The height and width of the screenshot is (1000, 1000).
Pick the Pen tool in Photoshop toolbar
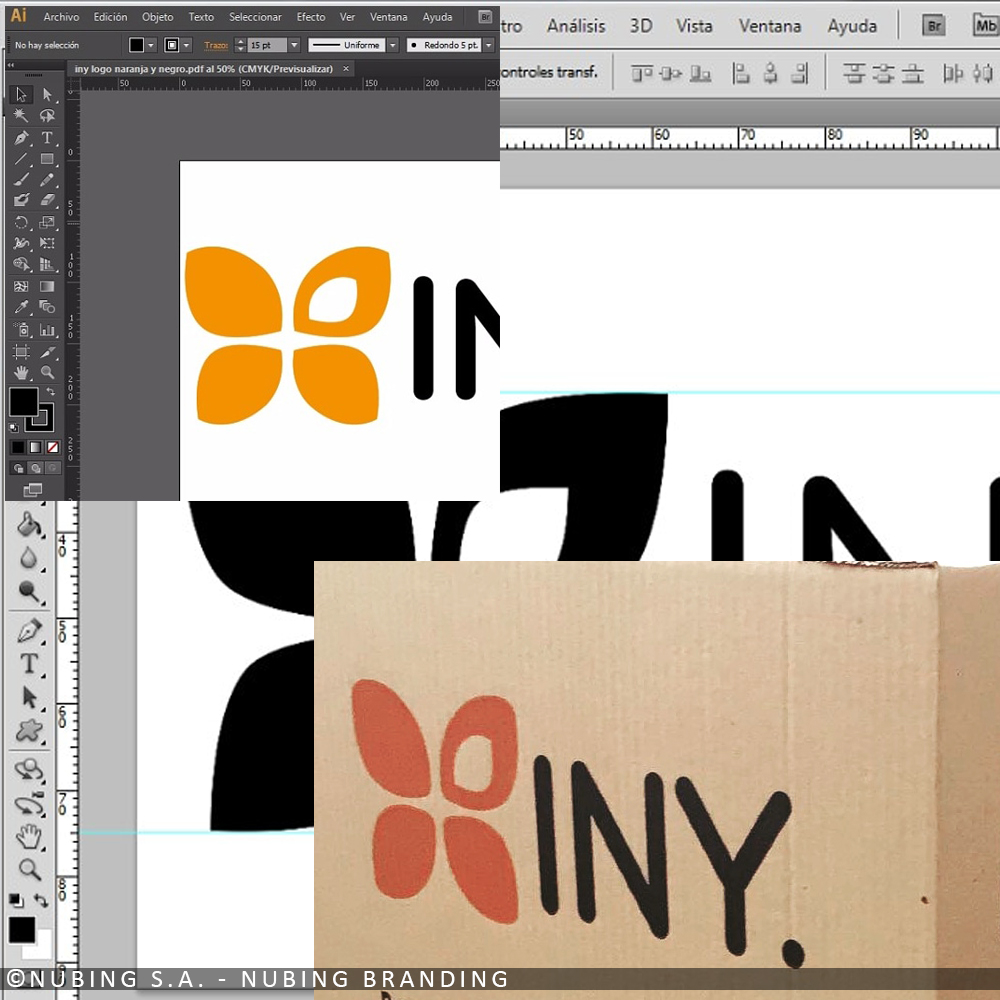[x=29, y=631]
